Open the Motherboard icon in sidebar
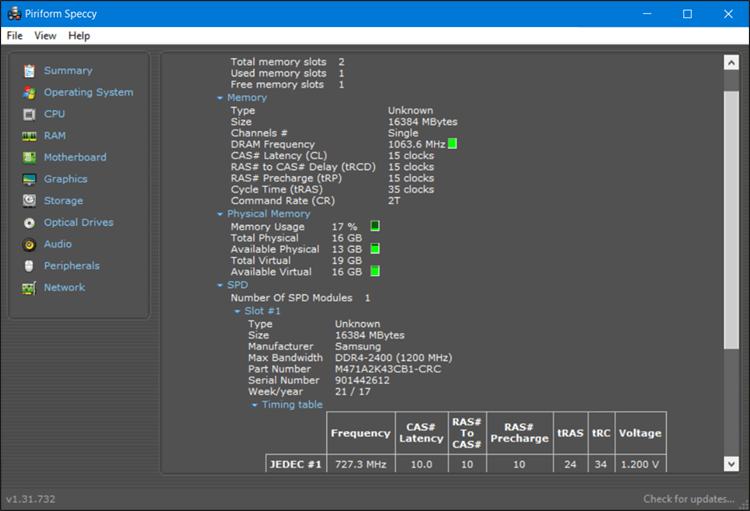This screenshot has height=511, width=750. tap(29, 157)
